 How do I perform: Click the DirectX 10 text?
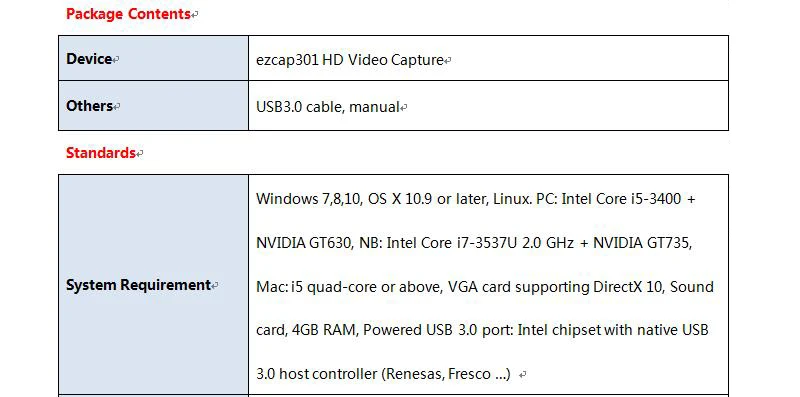click(627, 287)
